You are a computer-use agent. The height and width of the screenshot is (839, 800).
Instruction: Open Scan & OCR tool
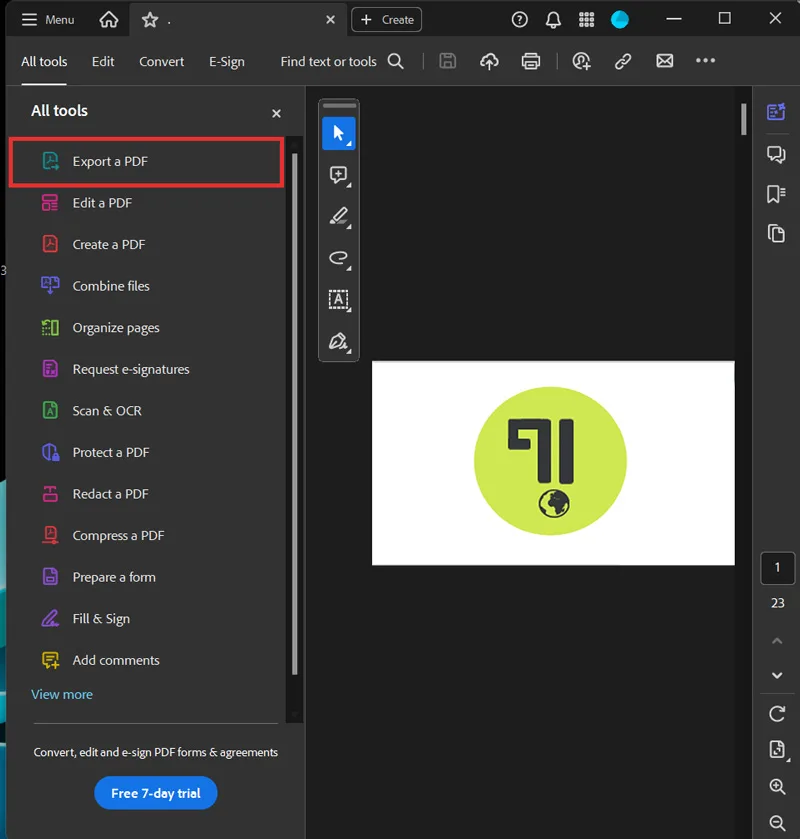[x=147, y=411]
